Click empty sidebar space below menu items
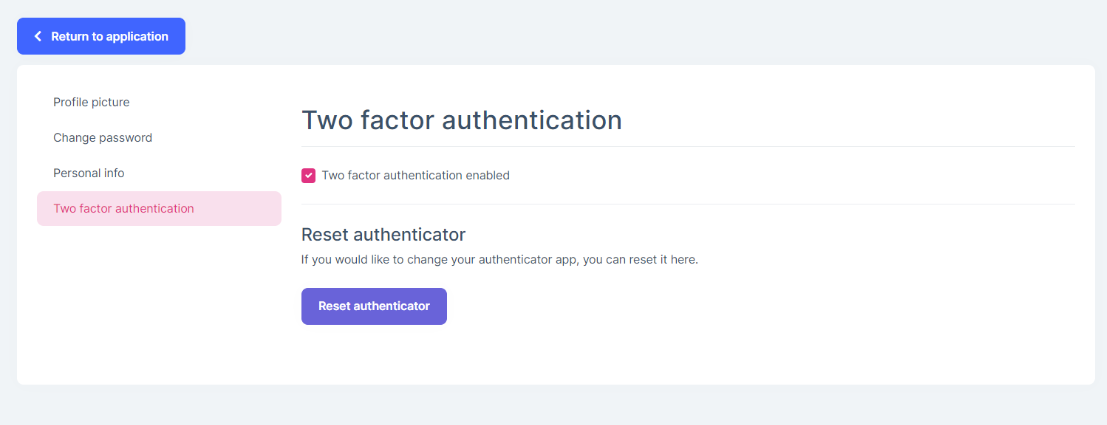 coord(159,300)
